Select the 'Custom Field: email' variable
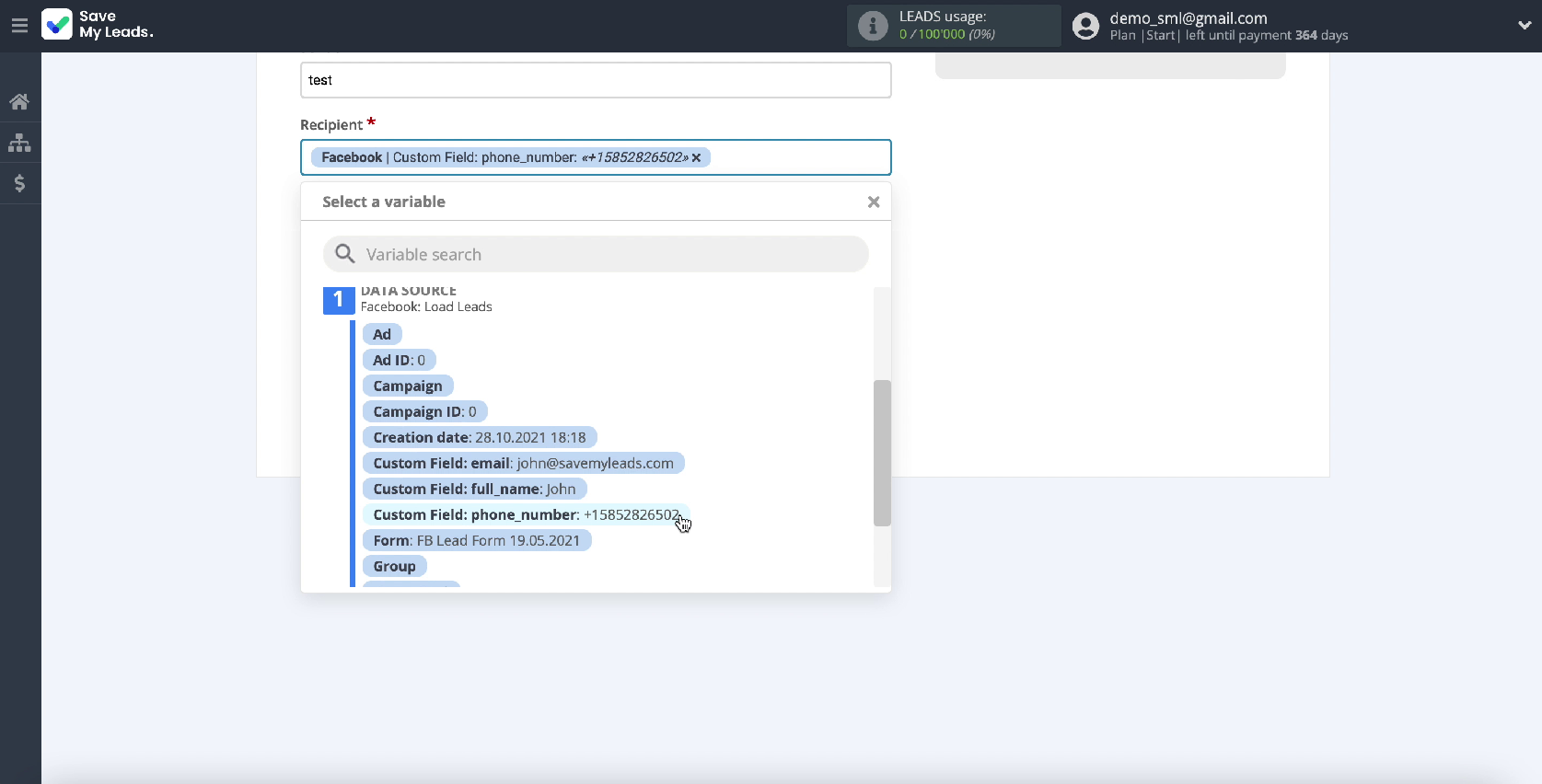The height and width of the screenshot is (784, 1542). (524, 463)
